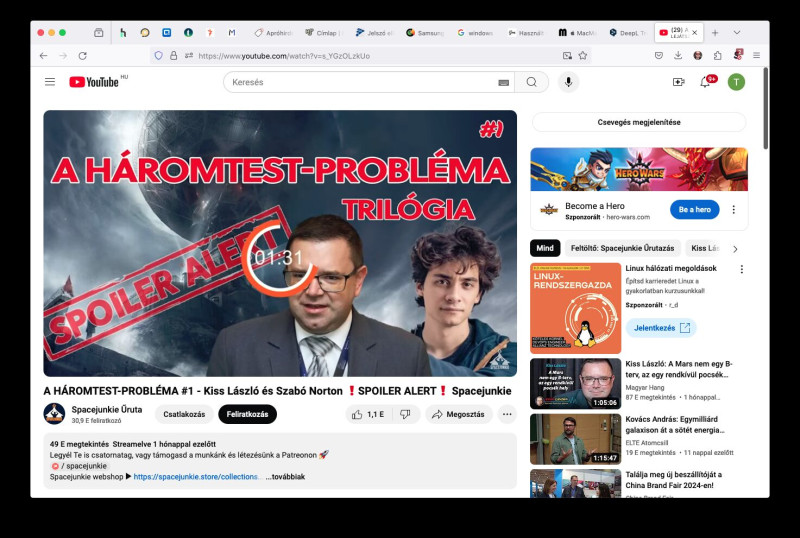
Task: Open the spacejunkie.store webshop link
Action: 198,477
